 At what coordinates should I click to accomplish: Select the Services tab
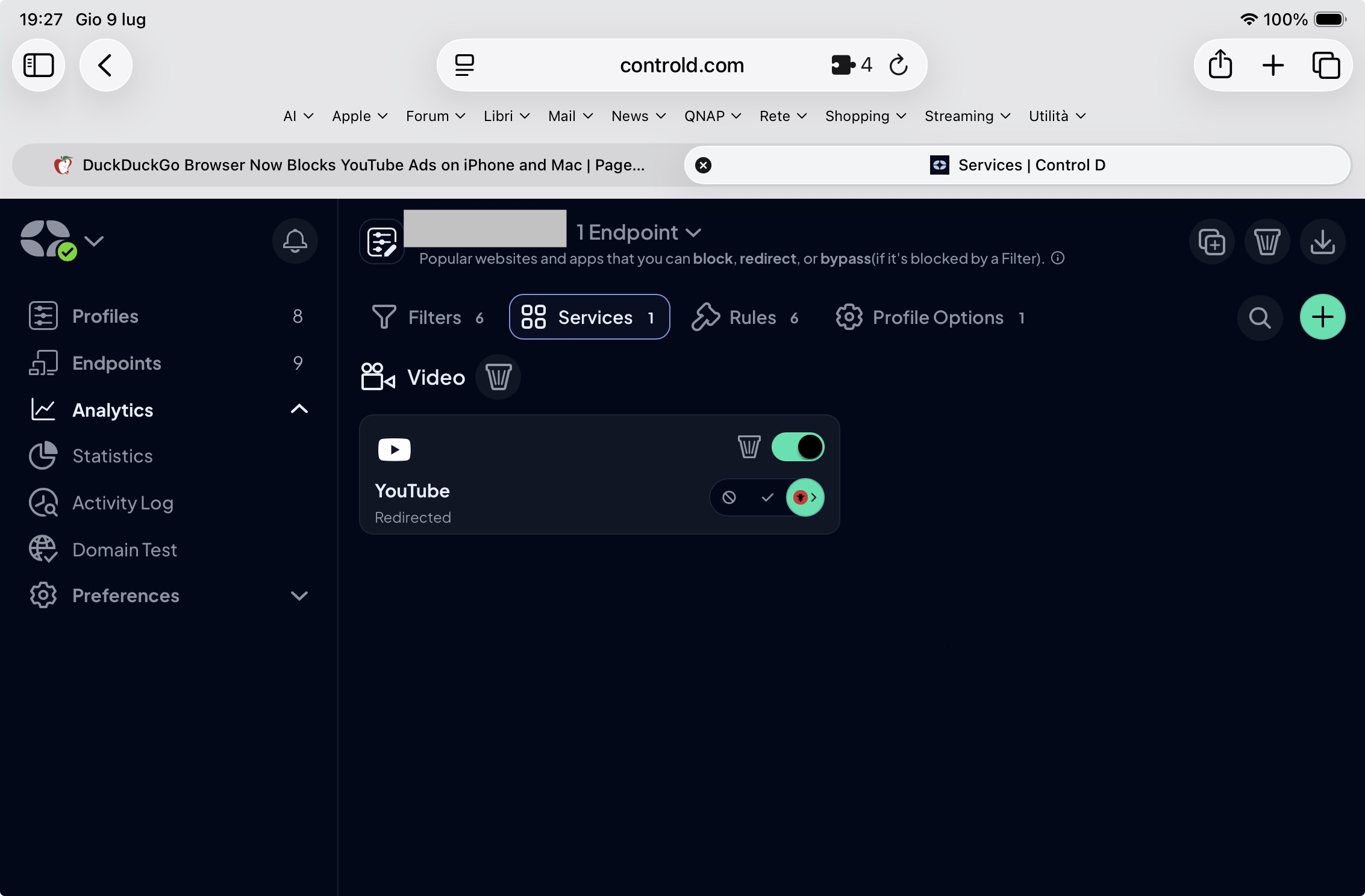pyautogui.click(x=589, y=317)
